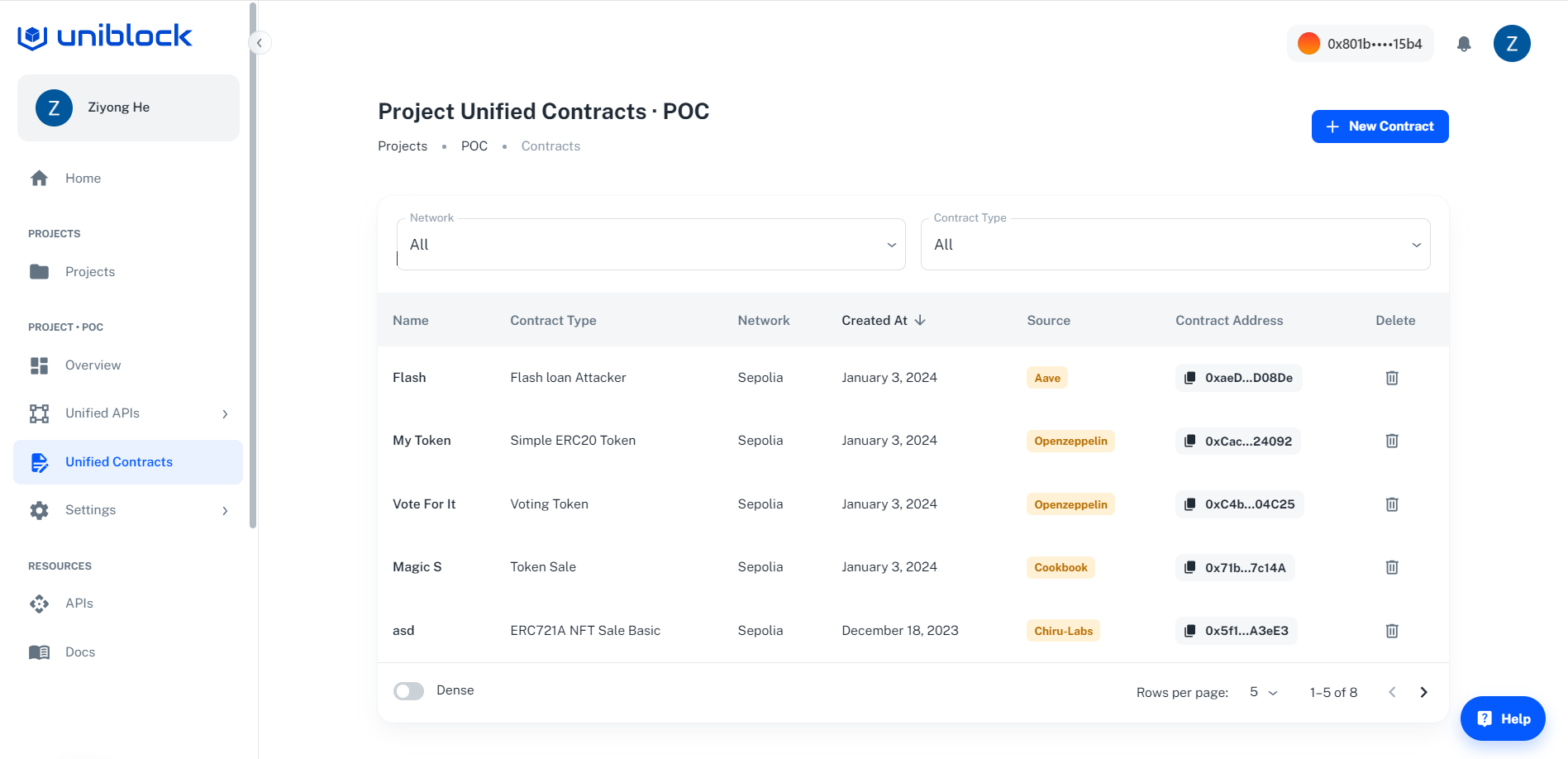Open the Network filter dropdown
The image size is (1568, 759).
click(651, 245)
